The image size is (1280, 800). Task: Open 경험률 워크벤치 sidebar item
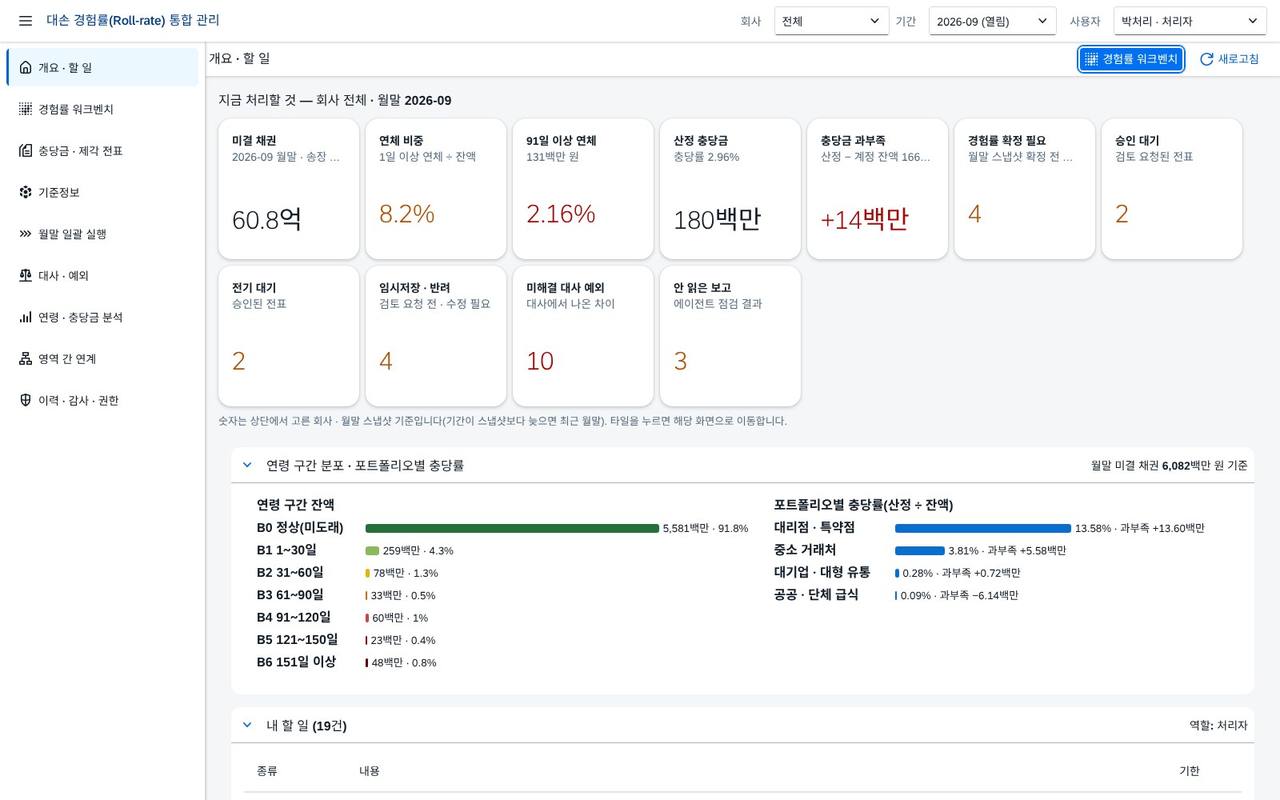click(102, 109)
